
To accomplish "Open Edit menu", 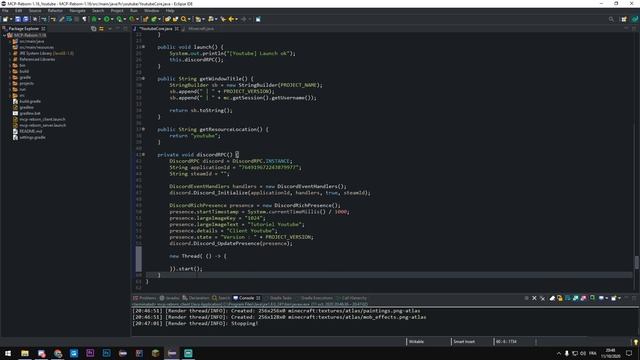I will pyautogui.click(x=18, y=11).
